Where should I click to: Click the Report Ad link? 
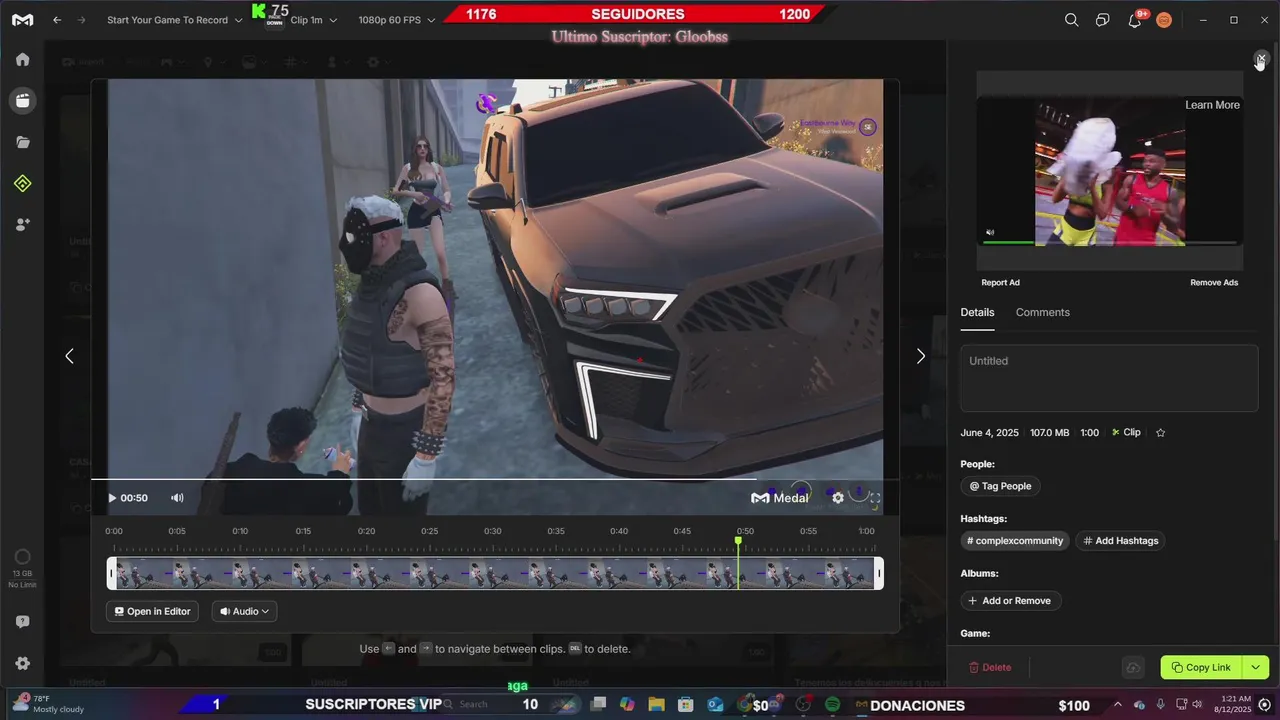click(1000, 283)
